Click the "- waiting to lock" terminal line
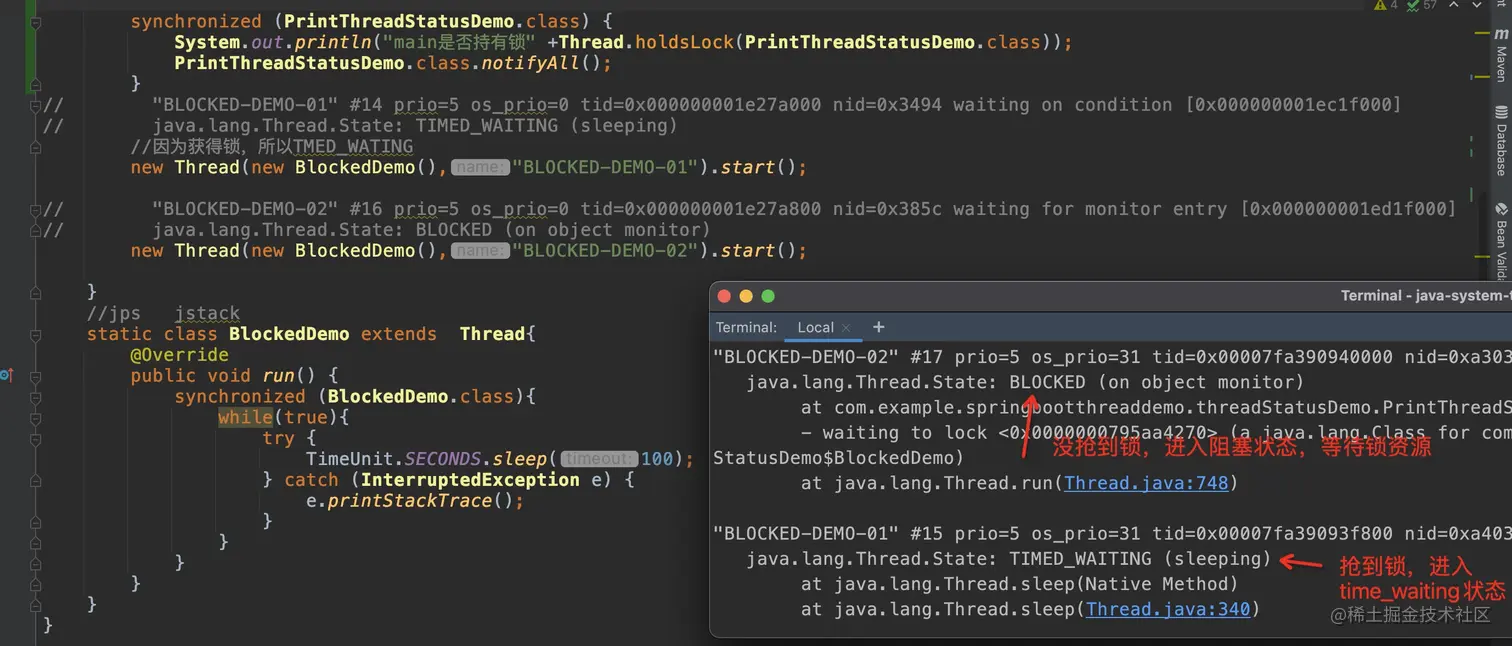Image resolution: width=1512 pixels, height=646 pixels. coord(1155,433)
